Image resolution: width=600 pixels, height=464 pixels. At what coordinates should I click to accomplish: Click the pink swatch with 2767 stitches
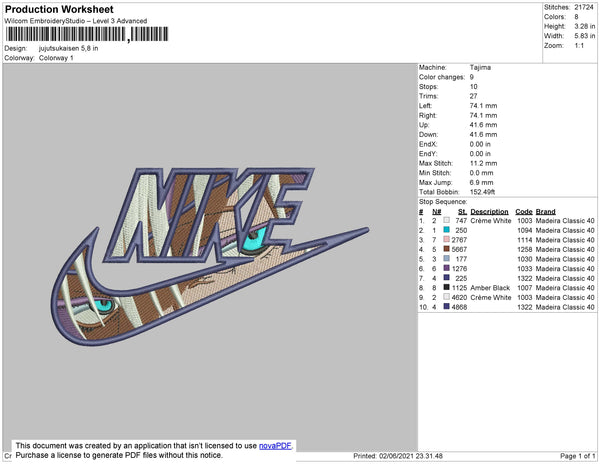(x=447, y=239)
